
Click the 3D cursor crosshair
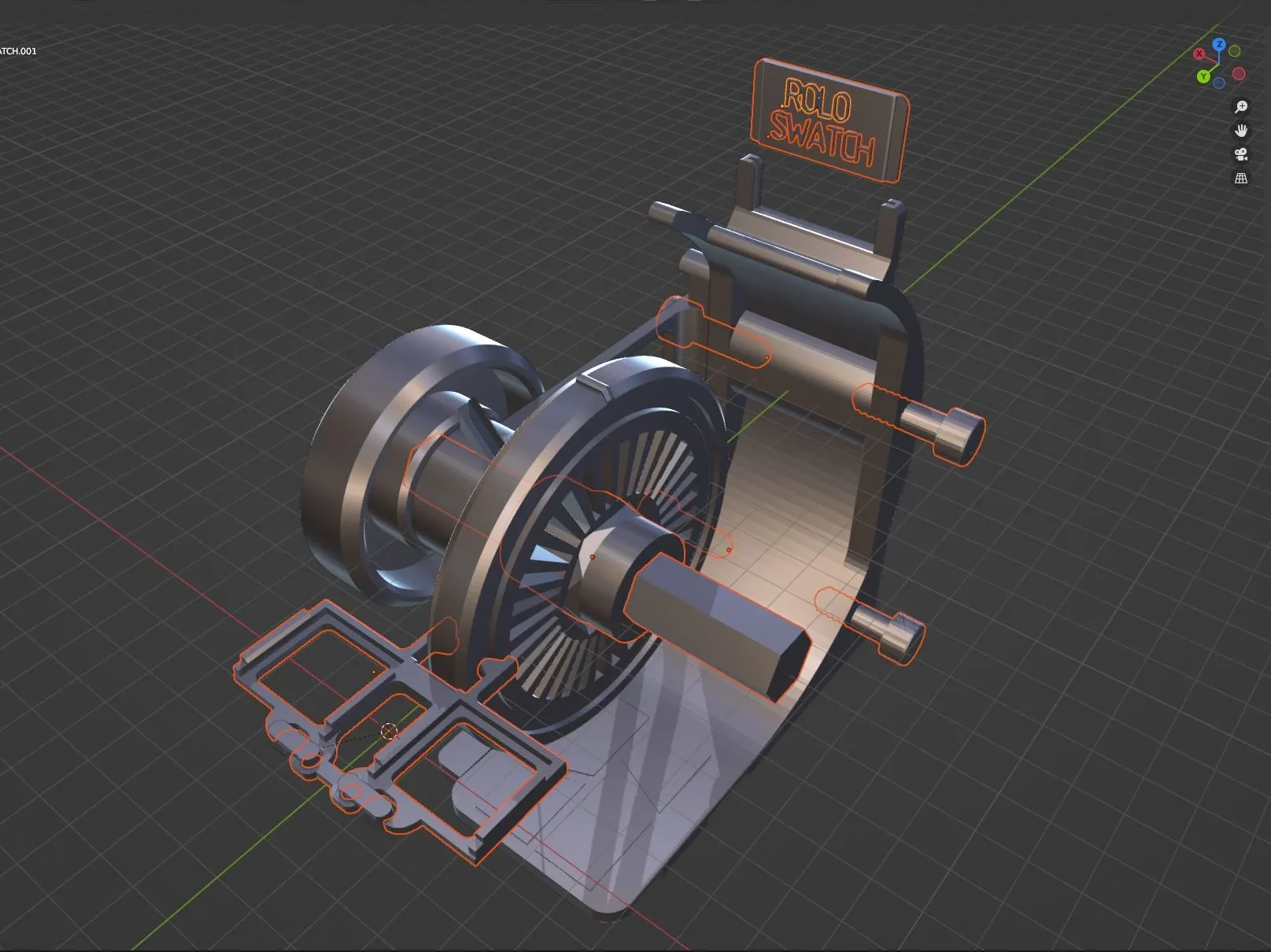pos(389,732)
